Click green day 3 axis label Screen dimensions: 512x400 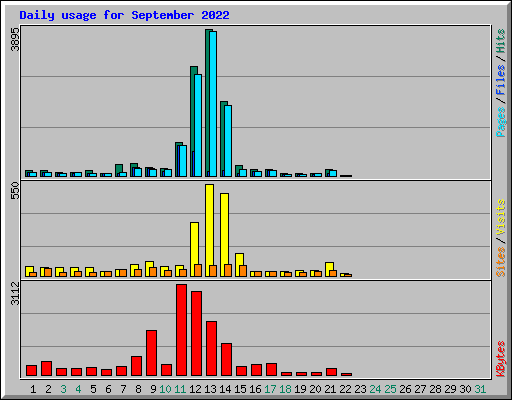[63, 389]
